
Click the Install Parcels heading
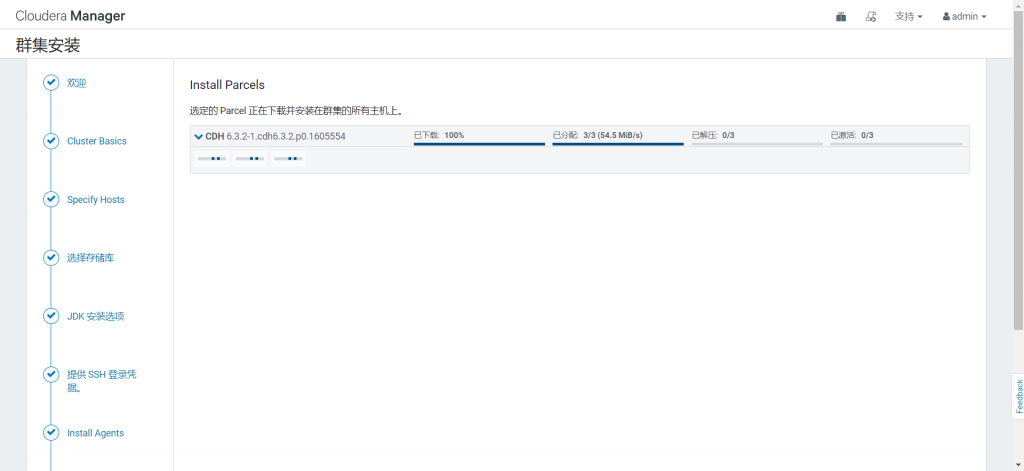click(x=227, y=85)
